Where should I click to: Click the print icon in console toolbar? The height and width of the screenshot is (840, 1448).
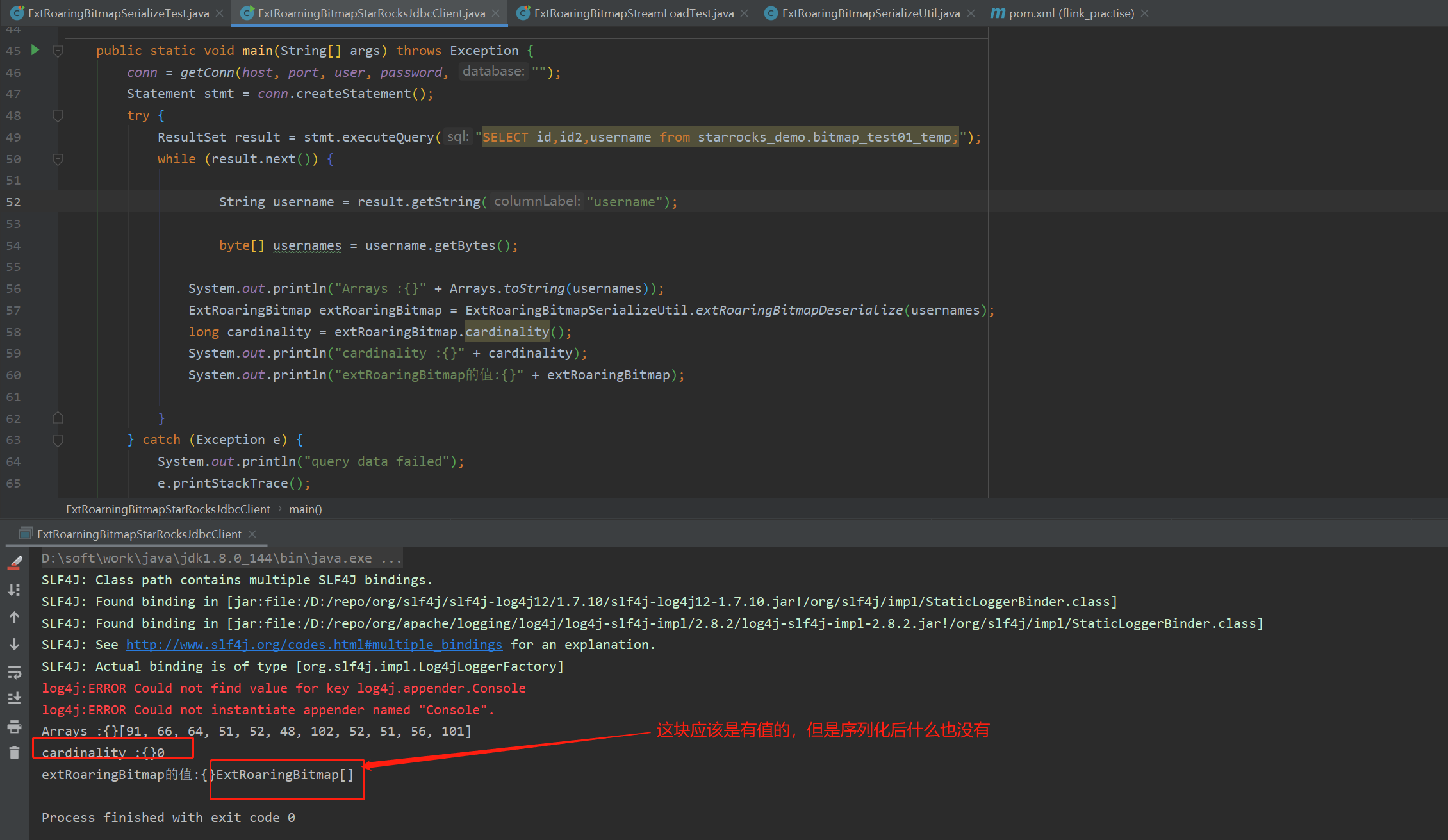point(14,727)
